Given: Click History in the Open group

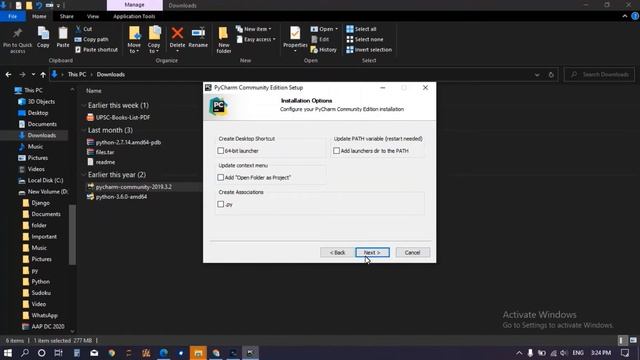Looking at the screenshot, I should pyautogui.click(x=324, y=49).
